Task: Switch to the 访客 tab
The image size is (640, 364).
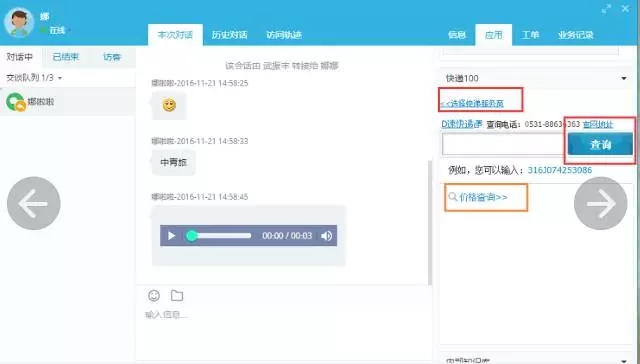Action: pos(112,57)
